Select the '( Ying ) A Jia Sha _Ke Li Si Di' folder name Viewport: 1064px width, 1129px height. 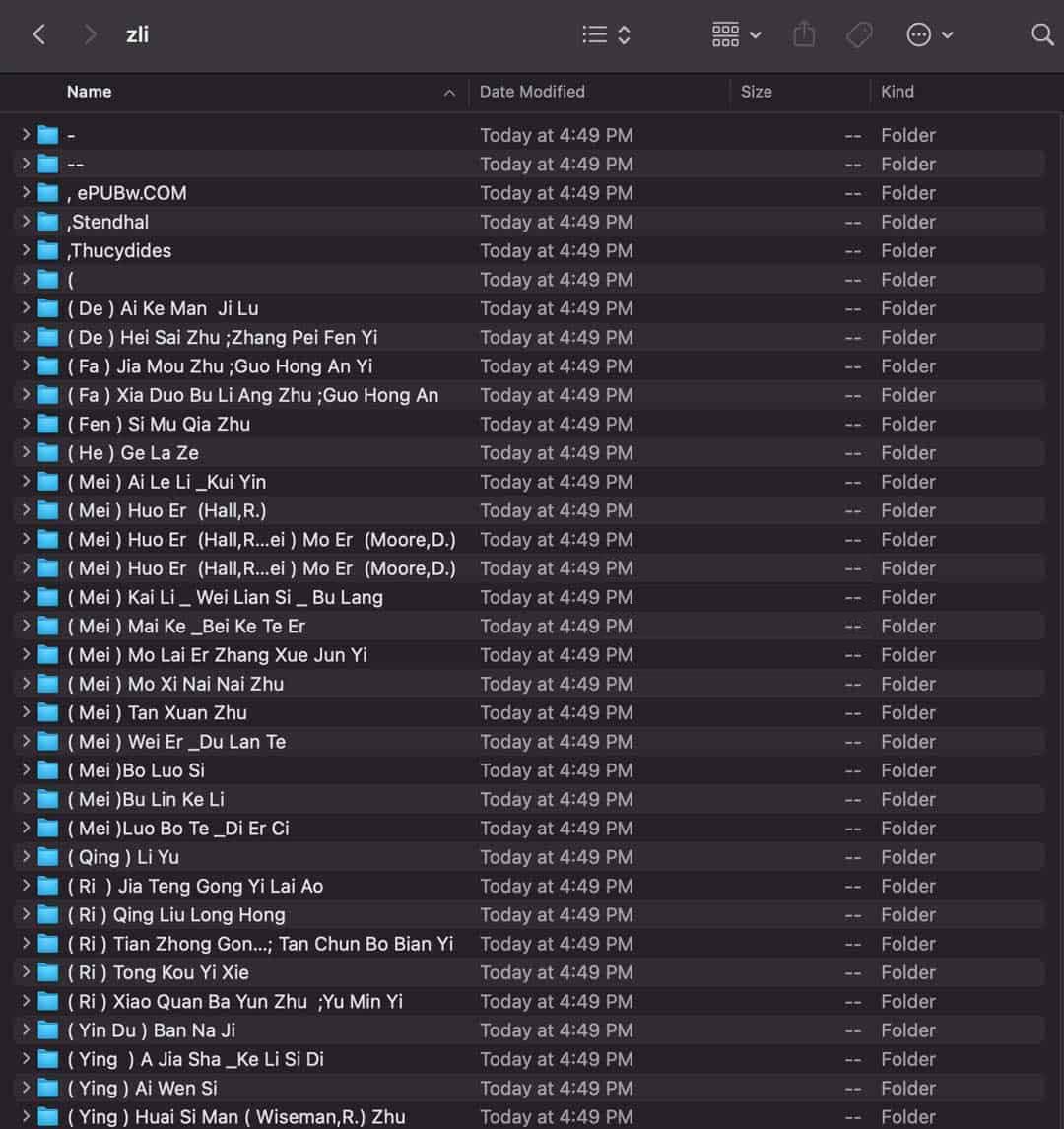(196, 1059)
